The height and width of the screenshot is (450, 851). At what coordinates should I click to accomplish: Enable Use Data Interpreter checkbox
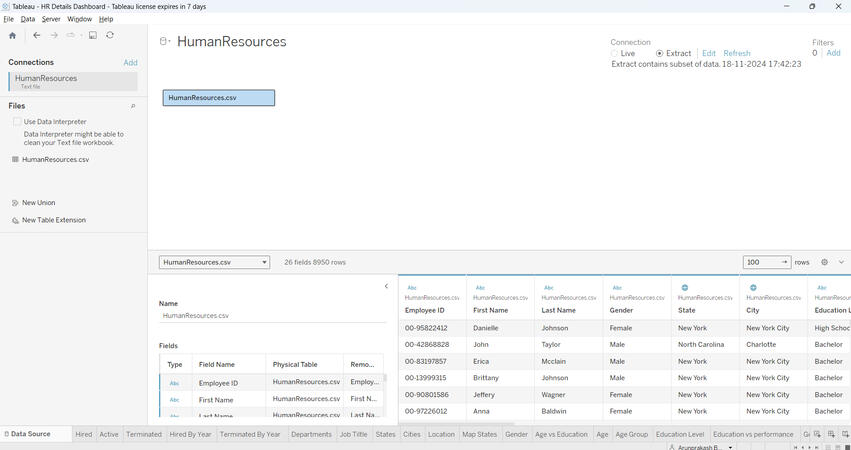tap(17, 122)
